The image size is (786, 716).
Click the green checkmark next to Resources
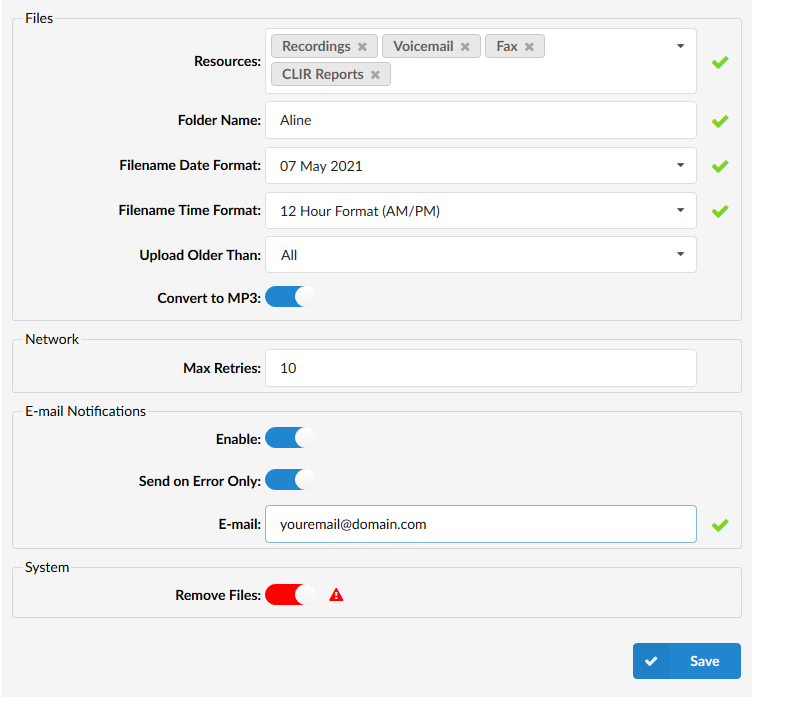coord(720,62)
